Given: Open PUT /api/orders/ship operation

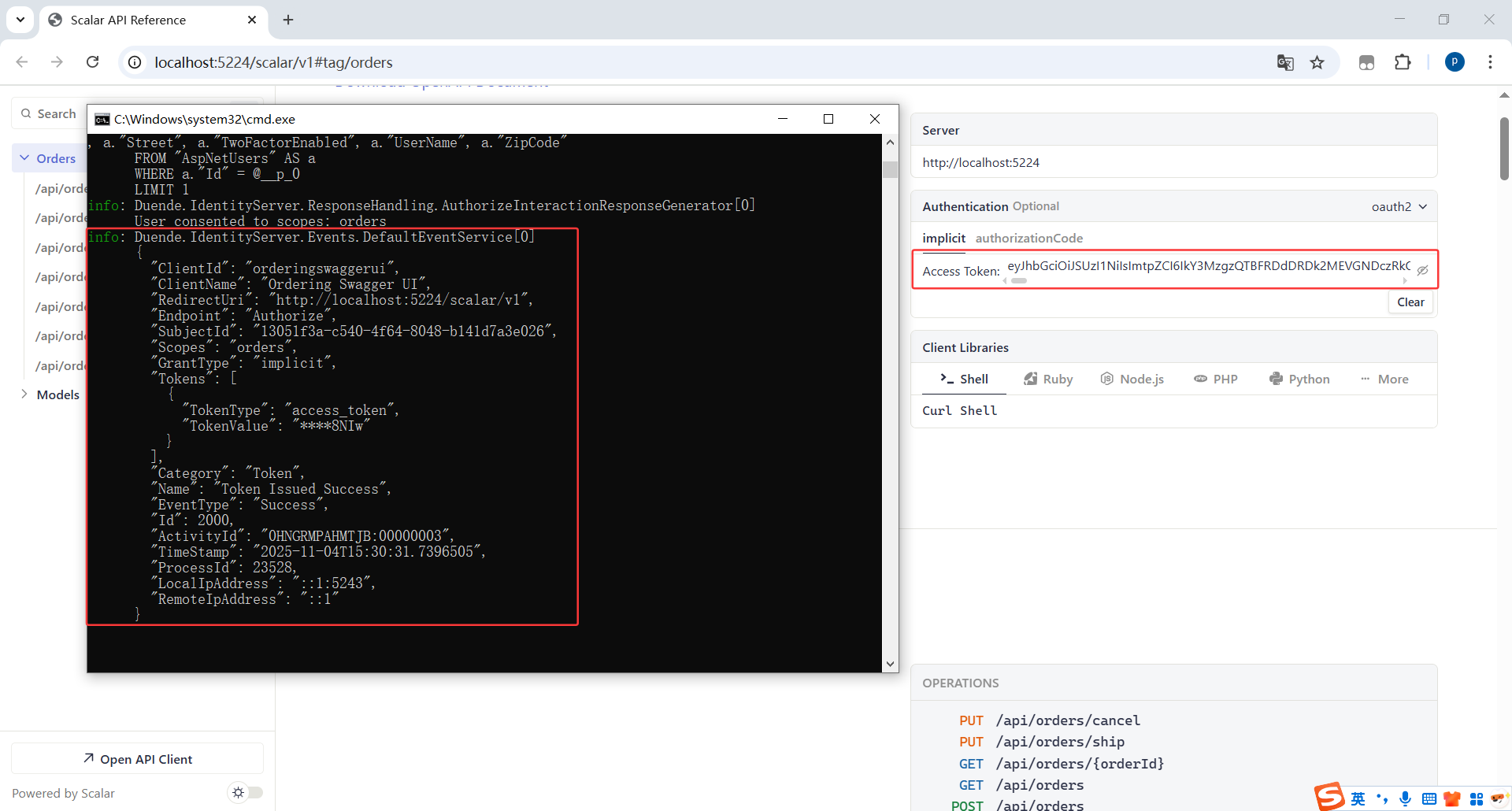Looking at the screenshot, I should click(1042, 742).
